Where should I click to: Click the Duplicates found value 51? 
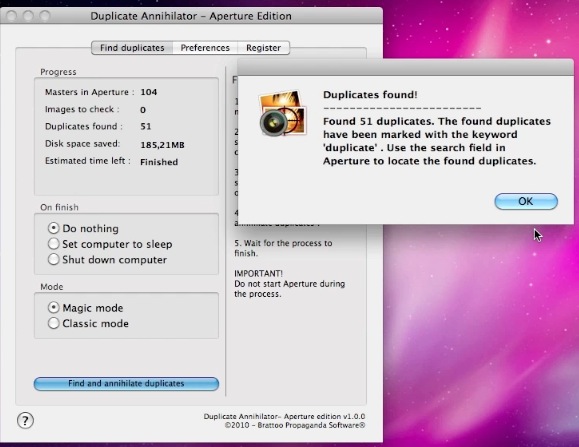[x=146, y=127]
